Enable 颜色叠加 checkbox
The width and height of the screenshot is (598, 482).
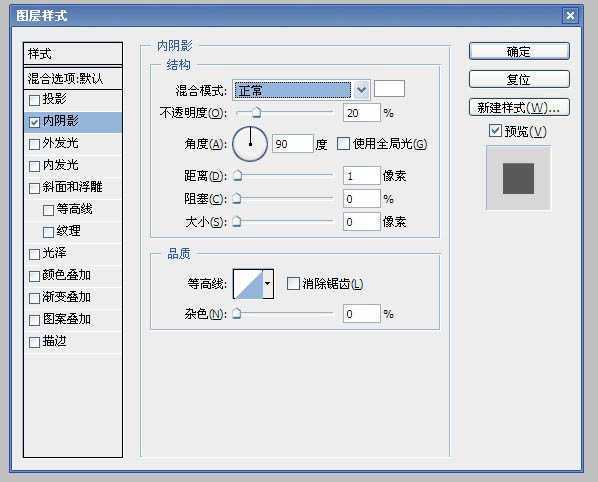click(34, 276)
